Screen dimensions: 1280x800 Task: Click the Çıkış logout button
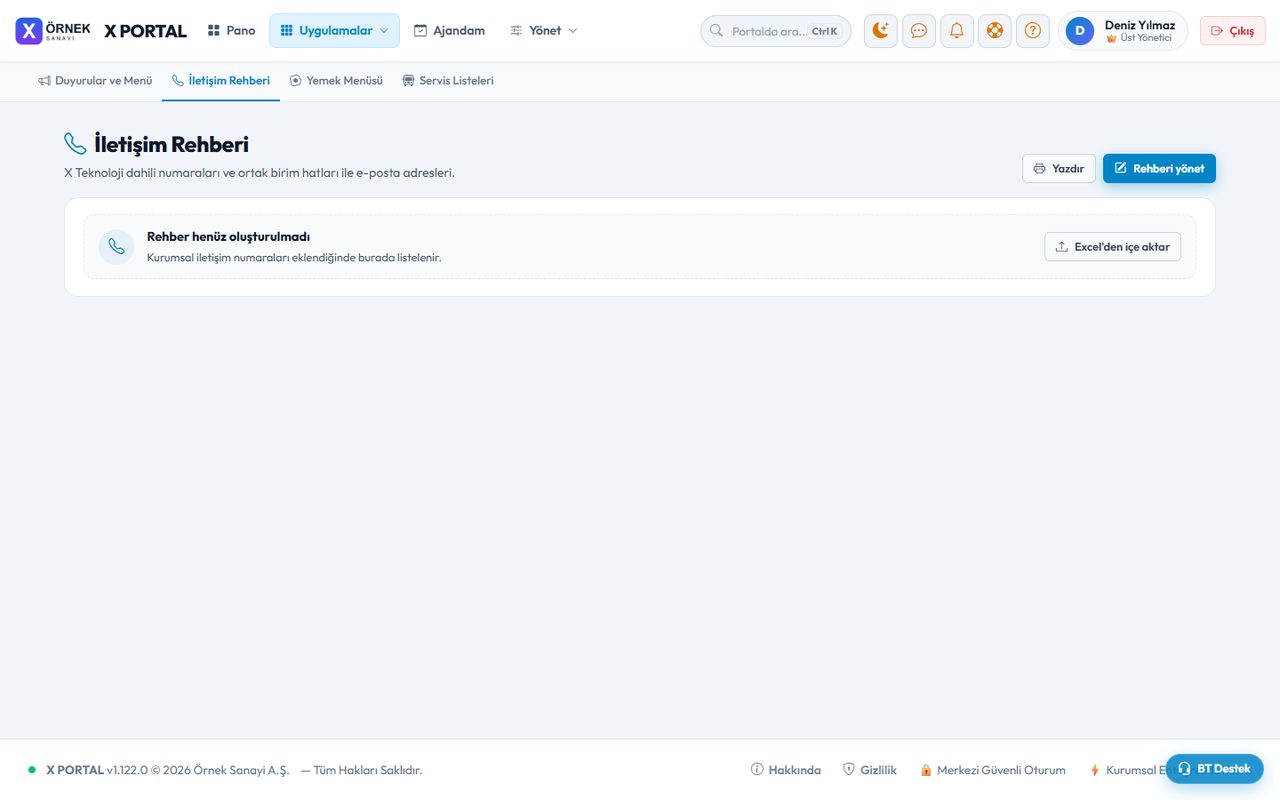[1232, 31]
